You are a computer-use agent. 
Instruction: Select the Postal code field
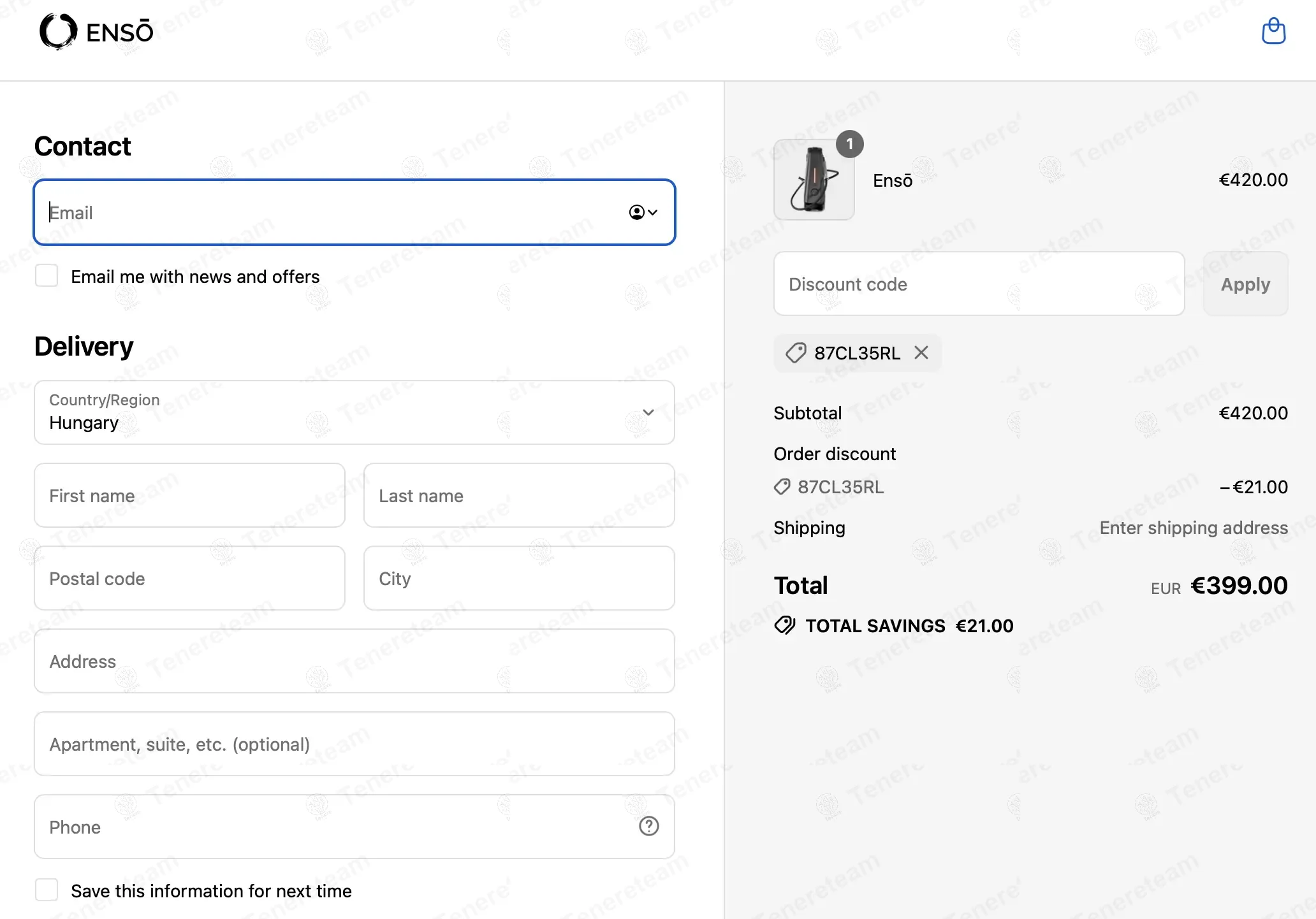point(189,578)
